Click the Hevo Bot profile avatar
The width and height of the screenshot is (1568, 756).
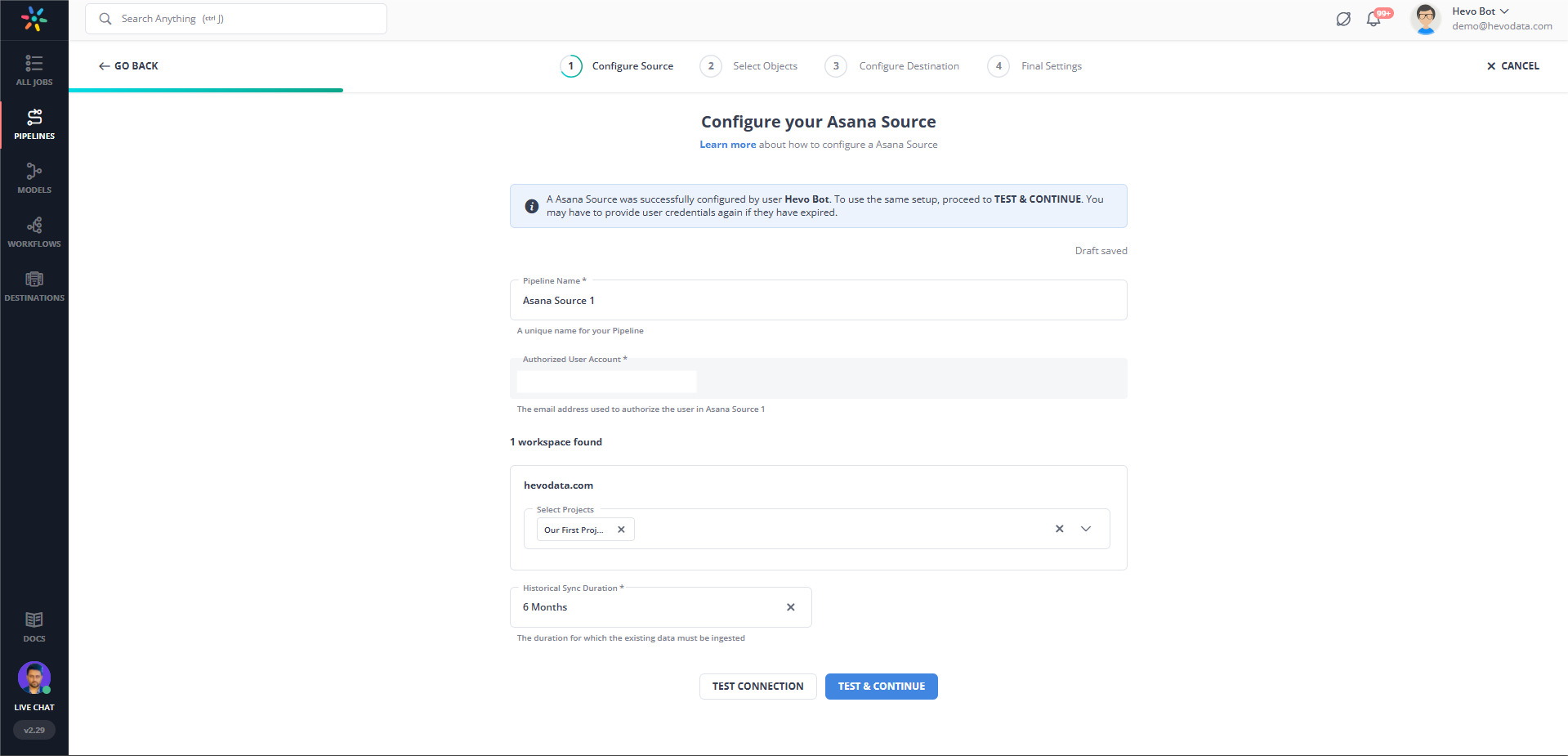[x=1426, y=19]
